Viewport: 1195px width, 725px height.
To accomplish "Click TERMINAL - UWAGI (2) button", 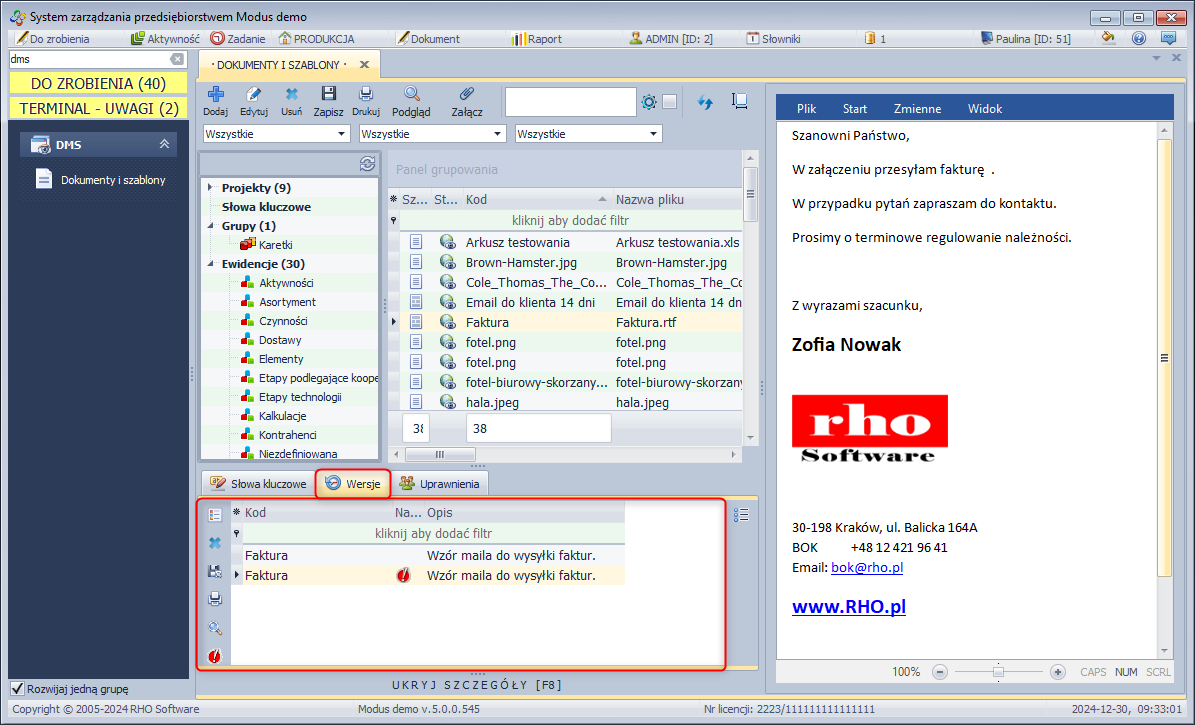I will pyautogui.click(x=98, y=108).
